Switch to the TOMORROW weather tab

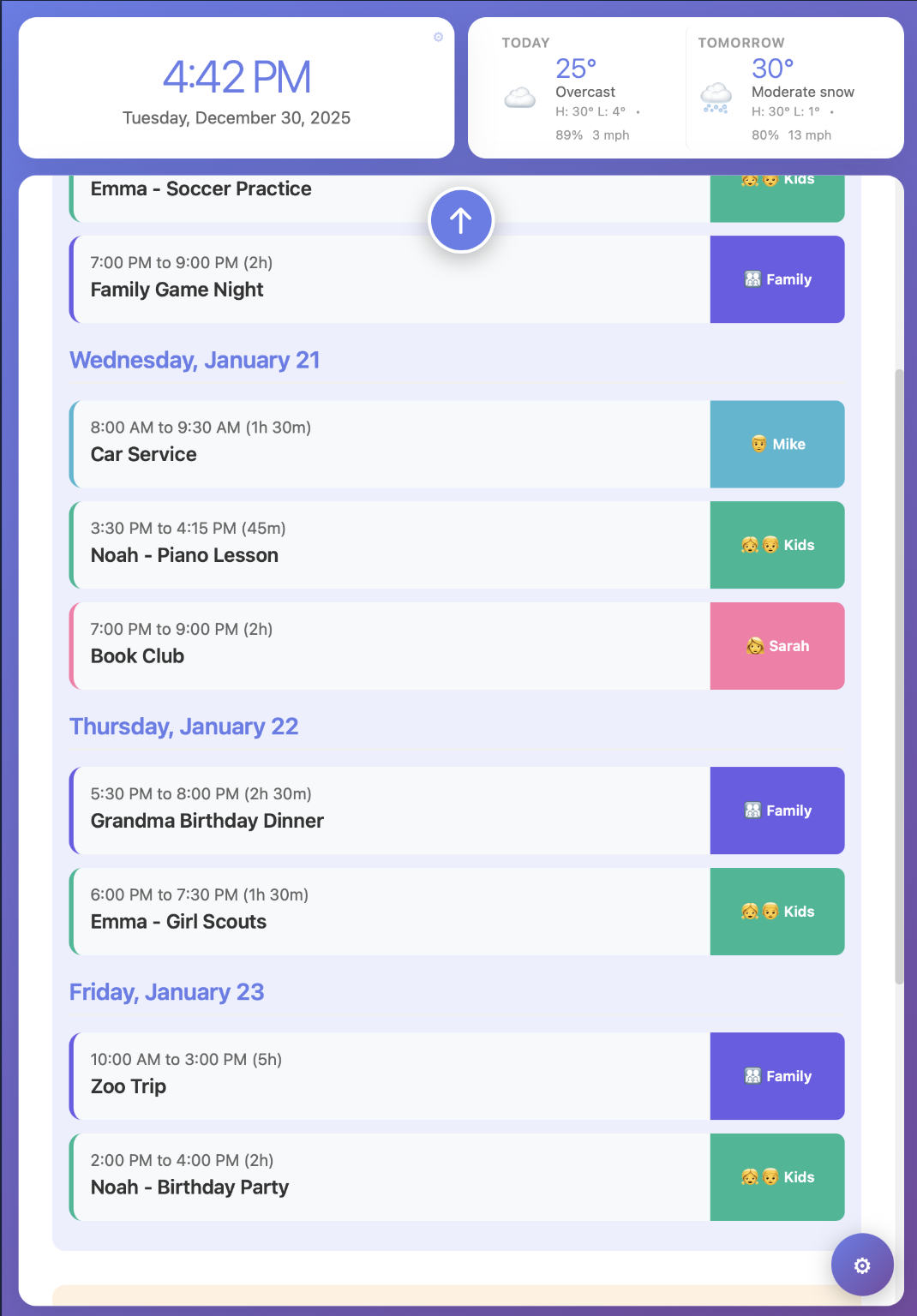point(740,42)
